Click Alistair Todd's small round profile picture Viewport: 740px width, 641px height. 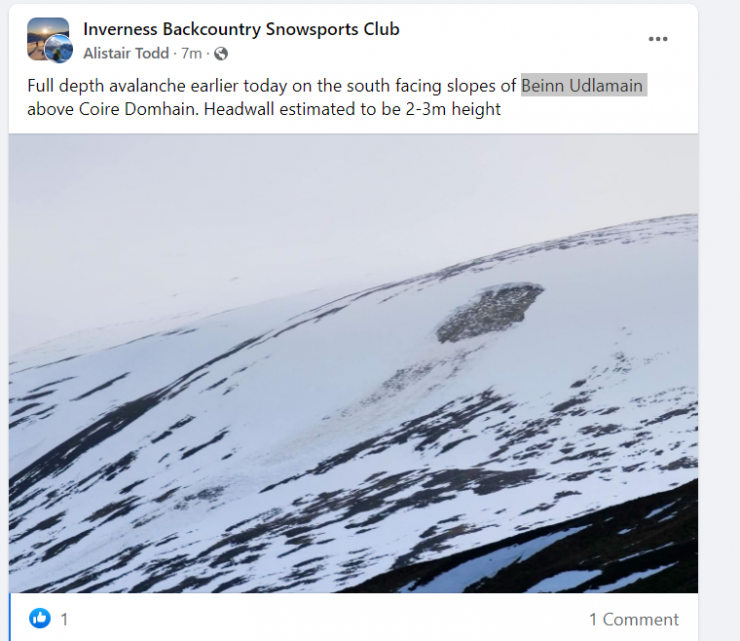59,49
